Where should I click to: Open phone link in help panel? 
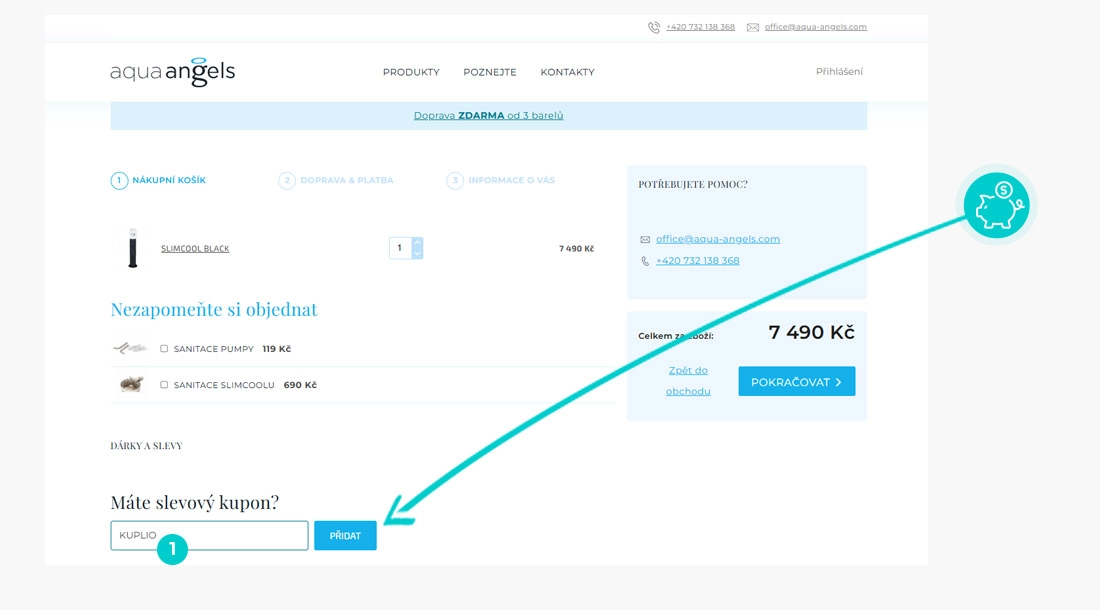(x=697, y=261)
